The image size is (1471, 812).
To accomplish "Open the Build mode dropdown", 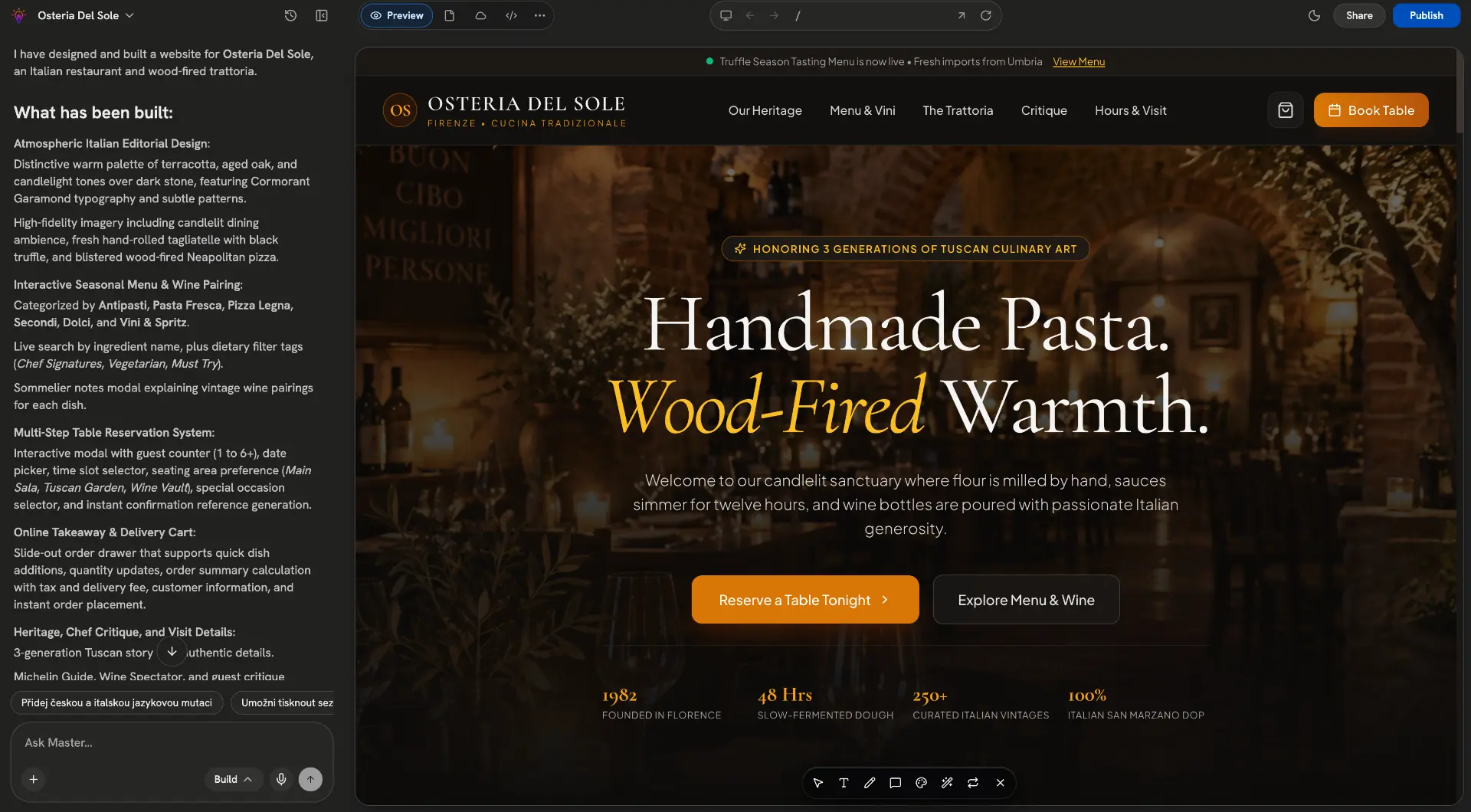I will click(234, 779).
